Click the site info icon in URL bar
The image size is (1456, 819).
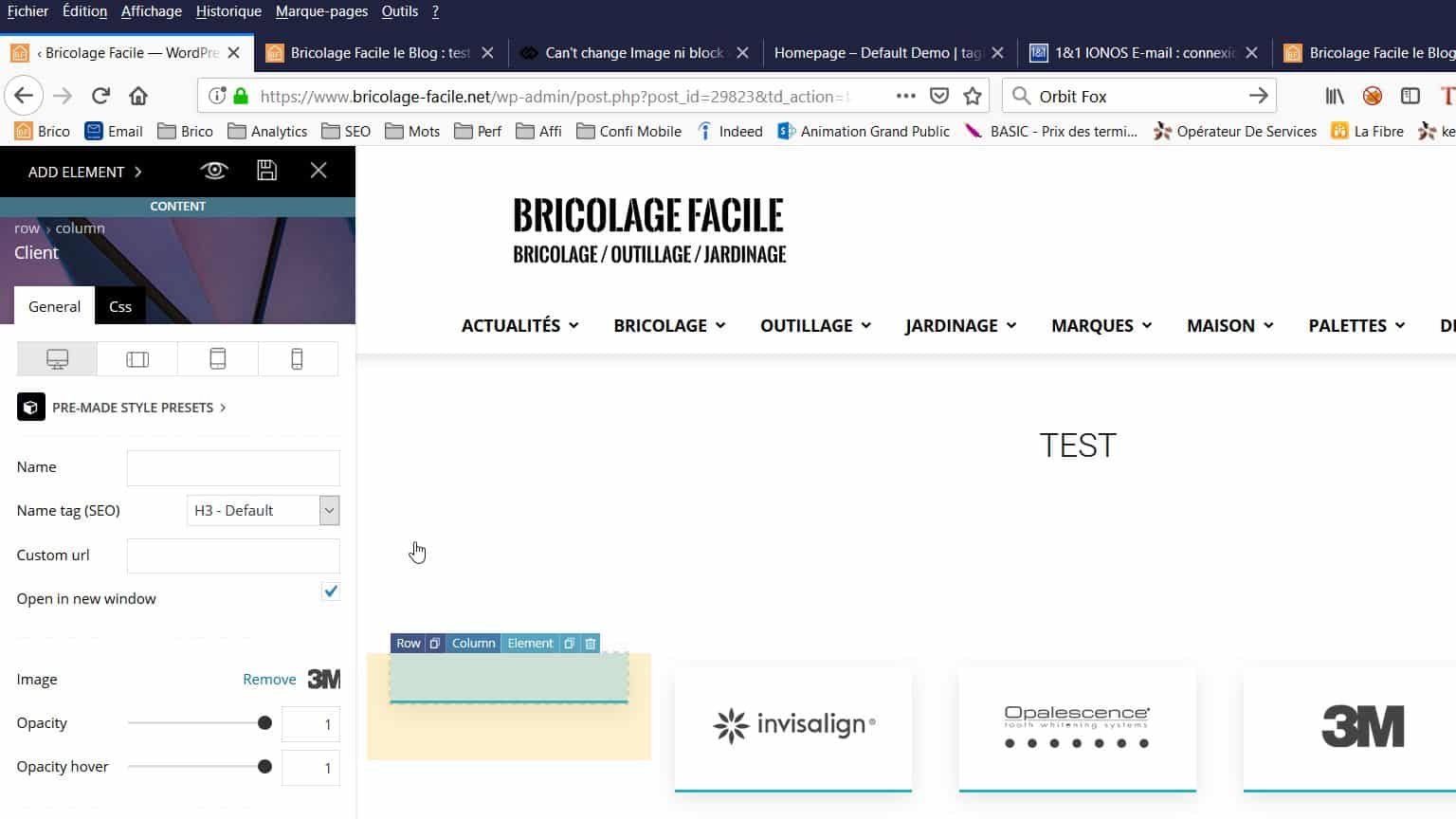click(217, 96)
